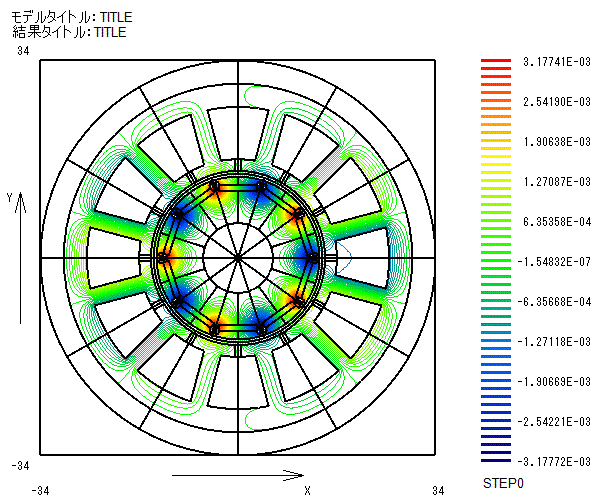Image resolution: width=606 pixels, height=500 pixels.
Task: Select legend value 1.27087E-03
Action: pos(557,182)
